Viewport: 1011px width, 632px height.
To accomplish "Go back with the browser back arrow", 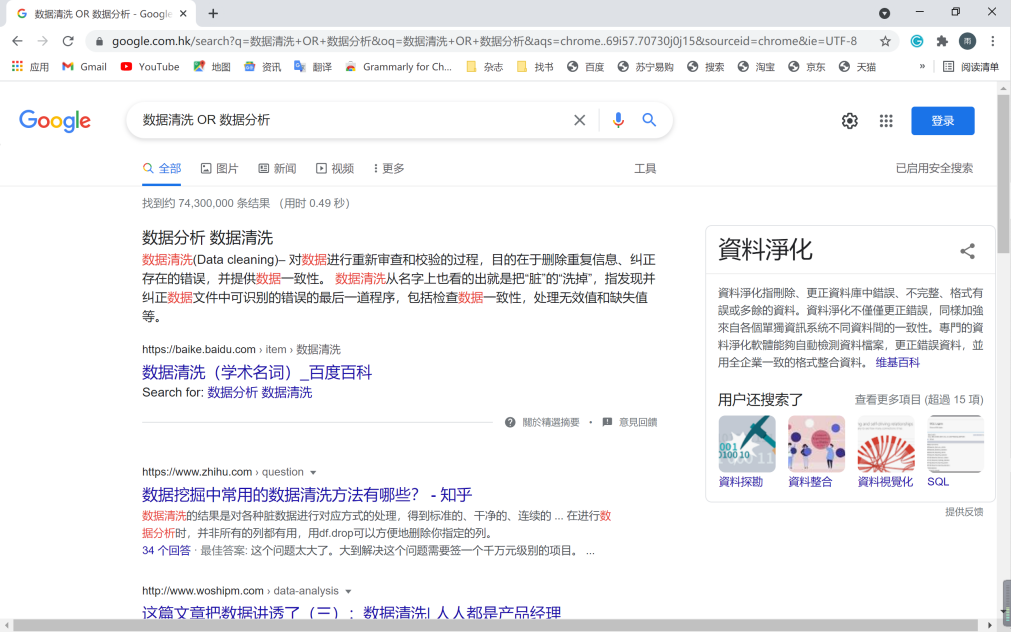I will coord(17,41).
